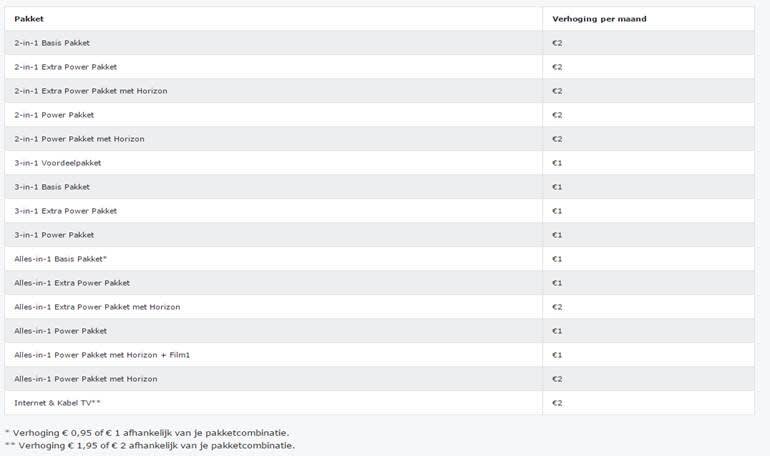
Task: Click the €2 price for Internet & Kabel TV
Action: coord(557,403)
